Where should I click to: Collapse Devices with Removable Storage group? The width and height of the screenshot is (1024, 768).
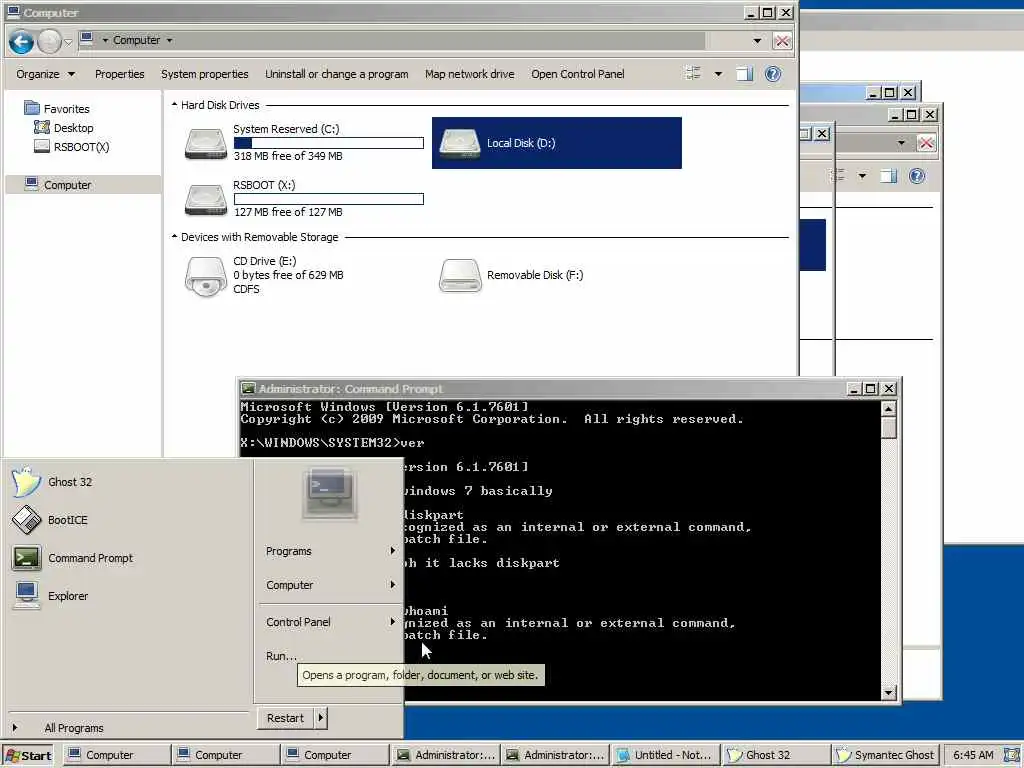click(x=174, y=236)
